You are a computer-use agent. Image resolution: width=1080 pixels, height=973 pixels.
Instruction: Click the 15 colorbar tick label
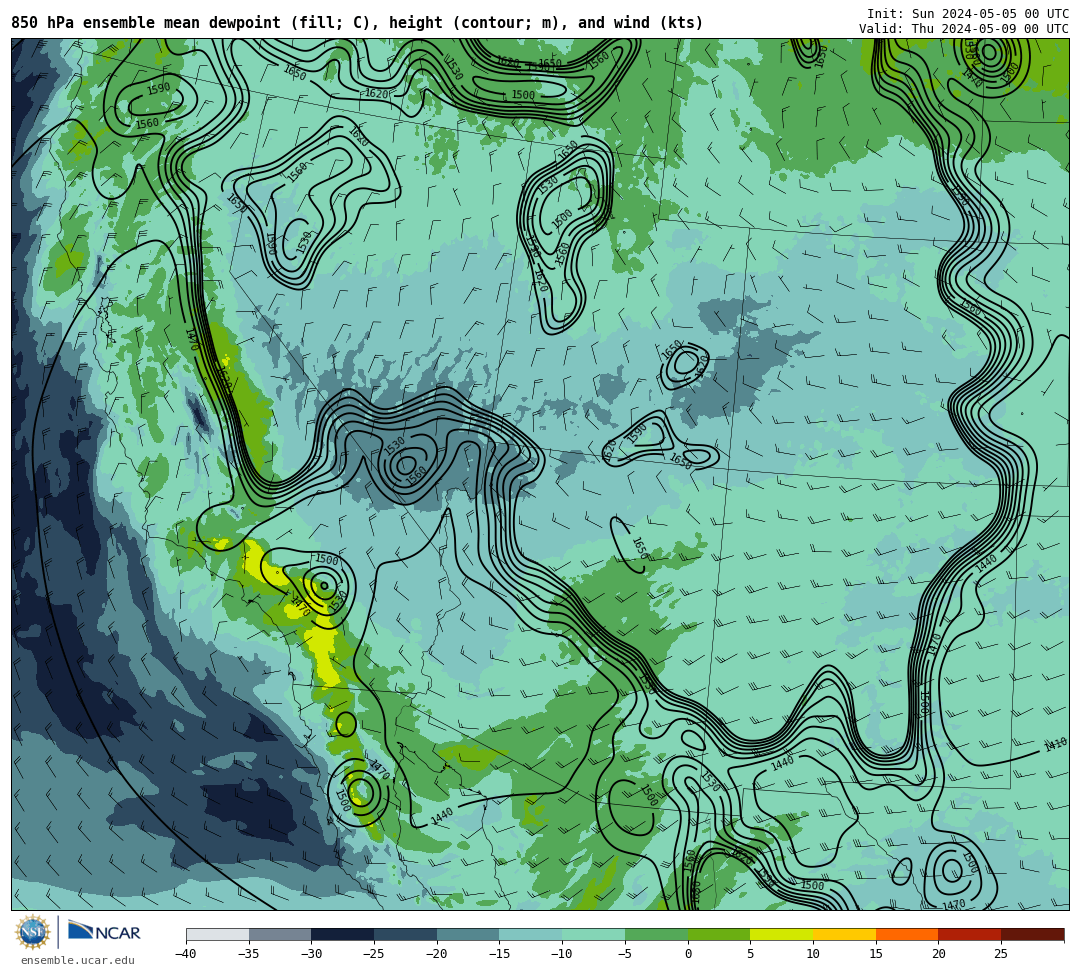876,954
